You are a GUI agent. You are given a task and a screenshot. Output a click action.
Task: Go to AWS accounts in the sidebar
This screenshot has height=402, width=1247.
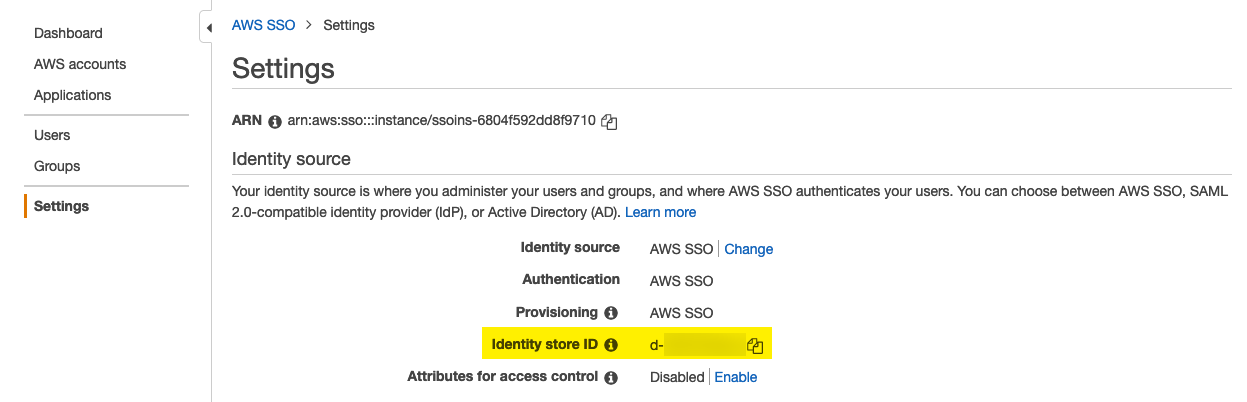80,64
